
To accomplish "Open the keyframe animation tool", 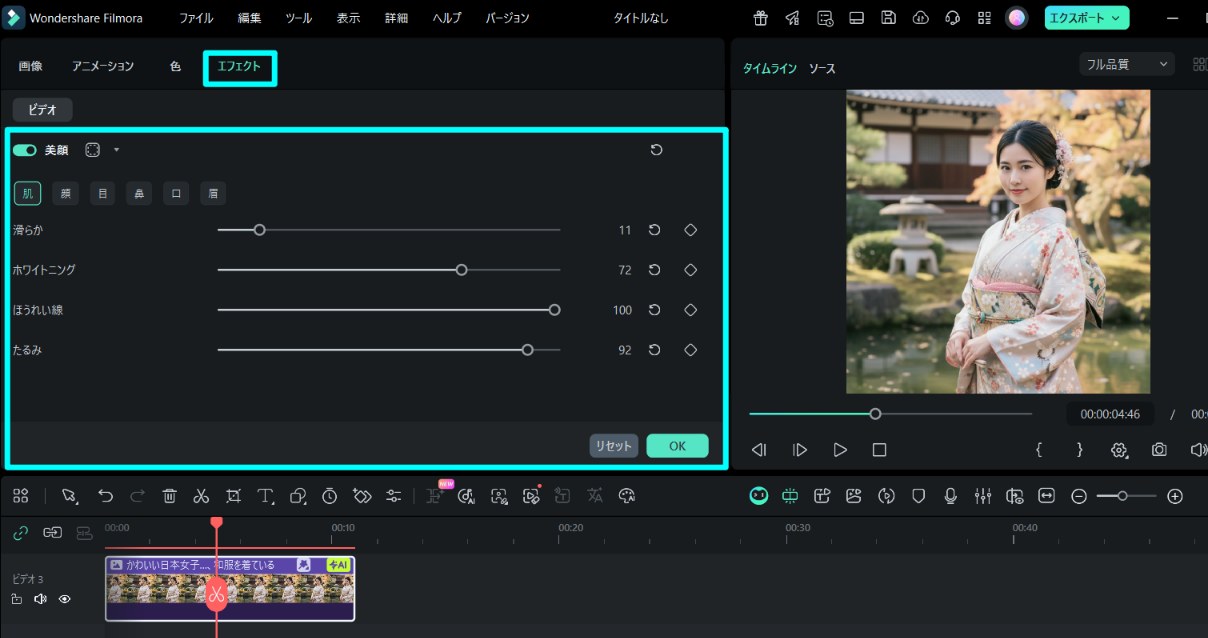I will coord(361,495).
